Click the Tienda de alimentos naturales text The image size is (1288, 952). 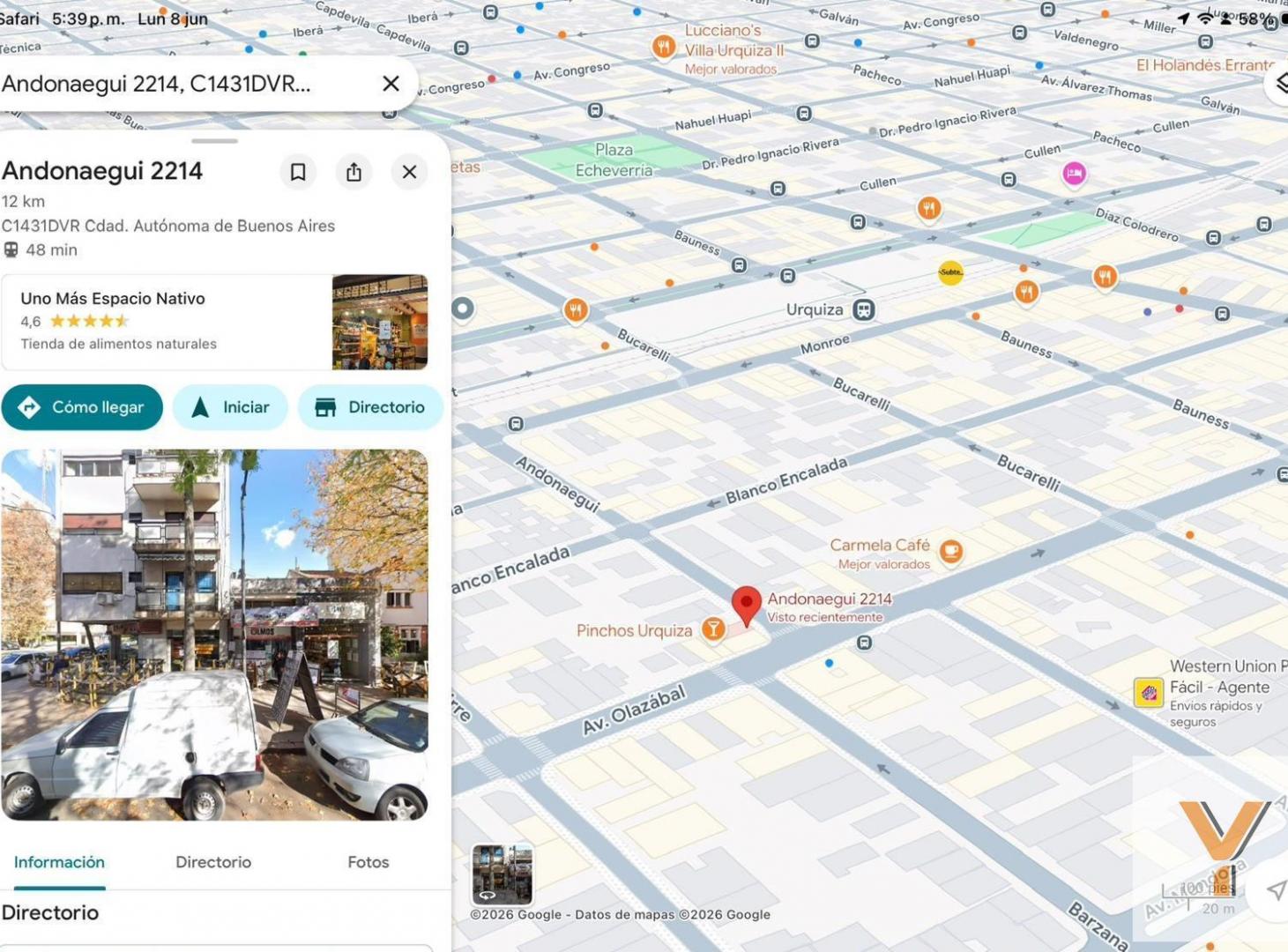pyautogui.click(x=119, y=344)
